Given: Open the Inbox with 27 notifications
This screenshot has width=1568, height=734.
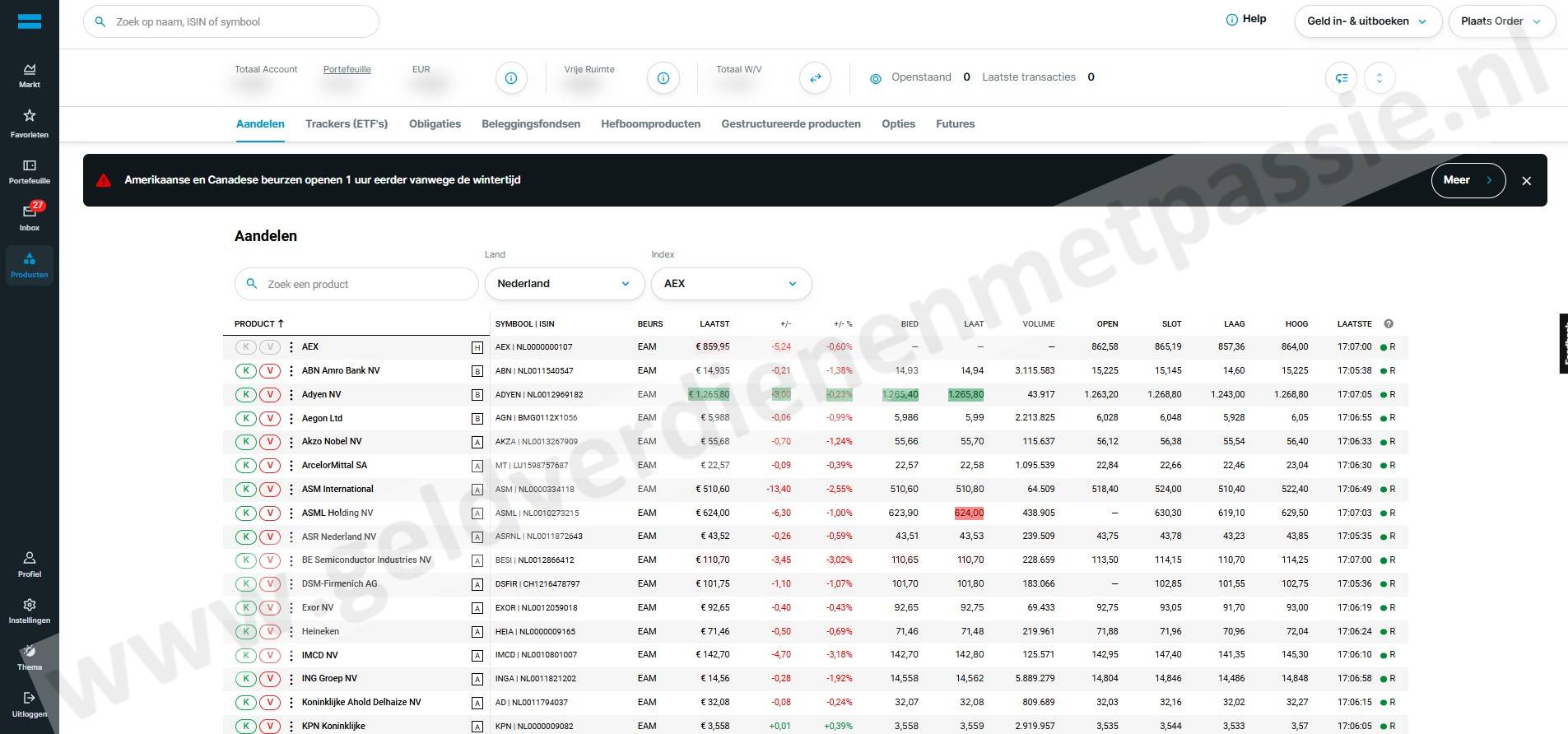Looking at the screenshot, I should point(30,216).
